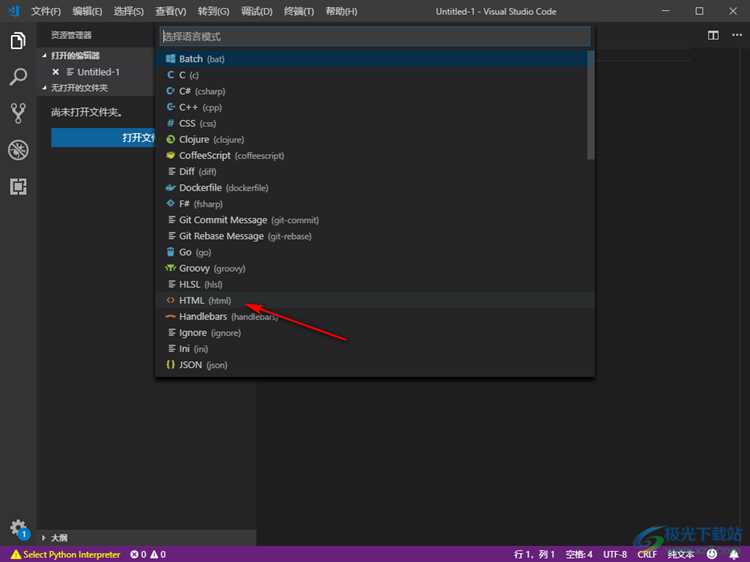Select the F# (fsharp) language mode

click(x=375, y=204)
